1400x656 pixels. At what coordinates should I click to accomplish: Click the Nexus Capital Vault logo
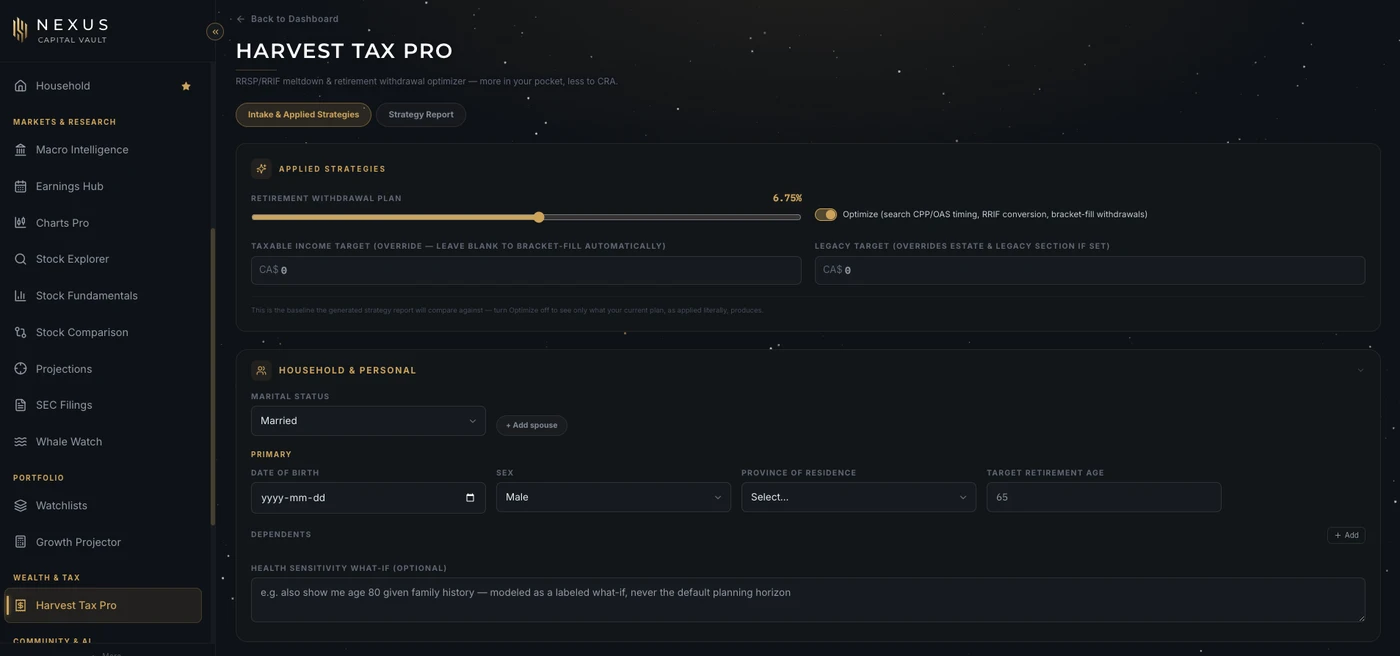point(60,30)
